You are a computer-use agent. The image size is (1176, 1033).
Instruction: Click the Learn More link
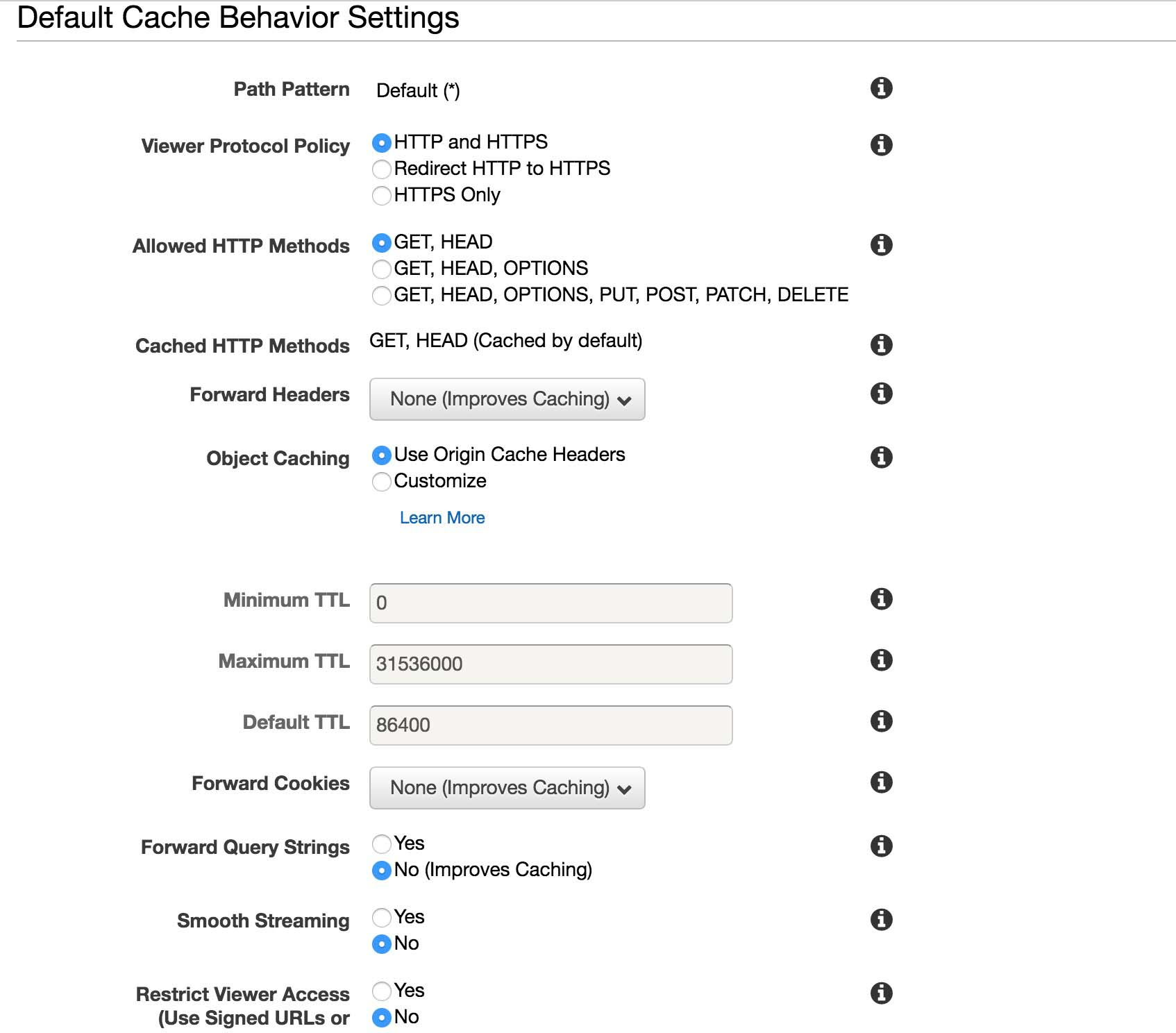(443, 518)
